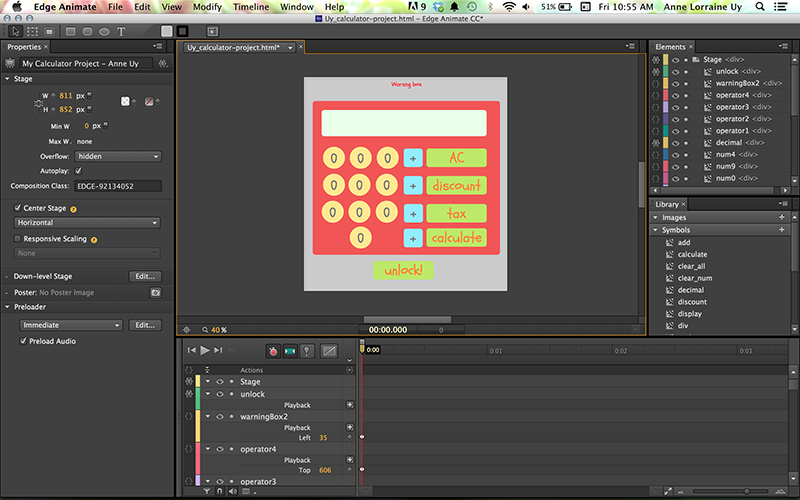This screenshot has height=500, width=800.
Task: Open the File menu
Action: point(115,7)
